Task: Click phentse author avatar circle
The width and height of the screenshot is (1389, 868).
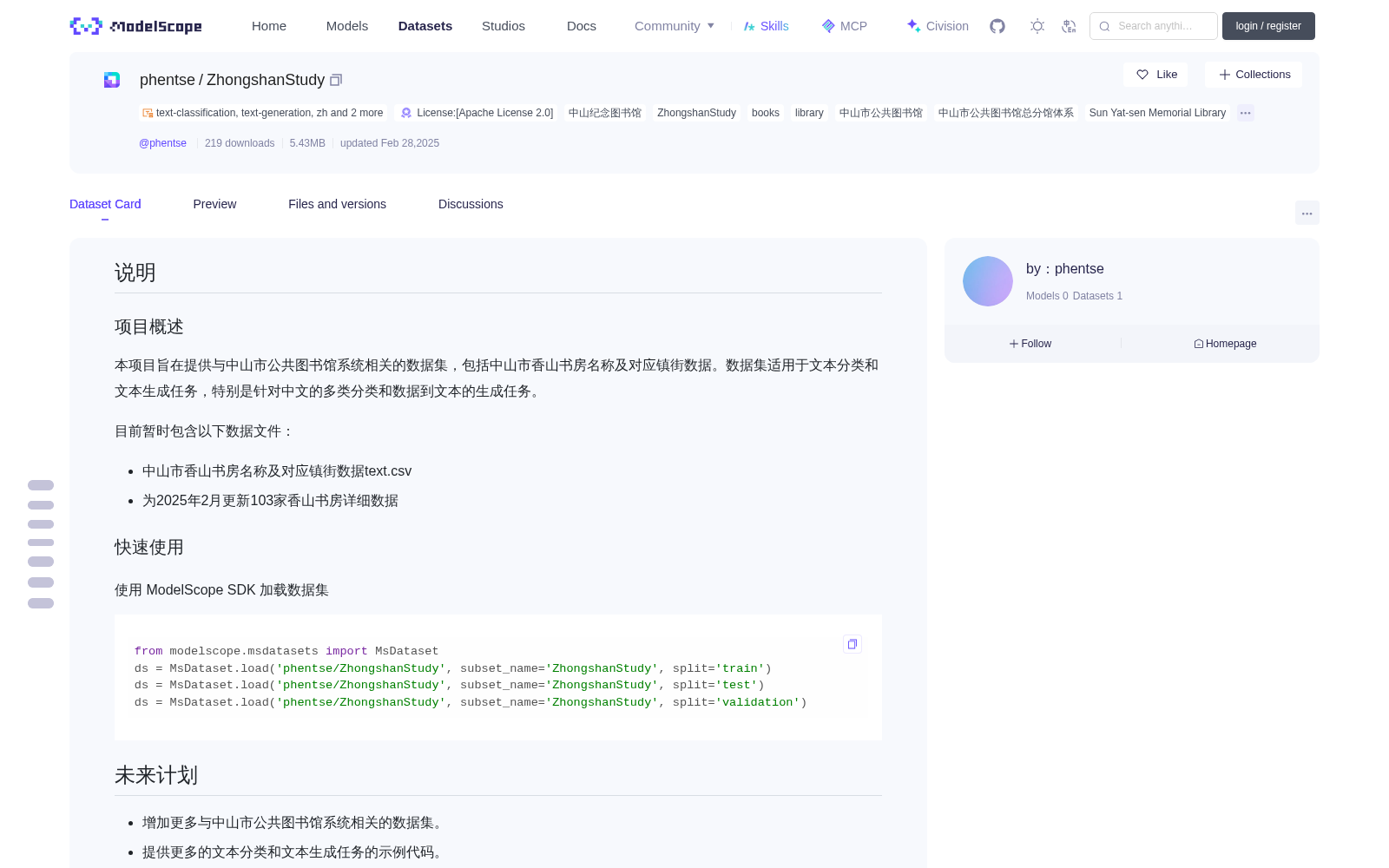Action: (988, 281)
